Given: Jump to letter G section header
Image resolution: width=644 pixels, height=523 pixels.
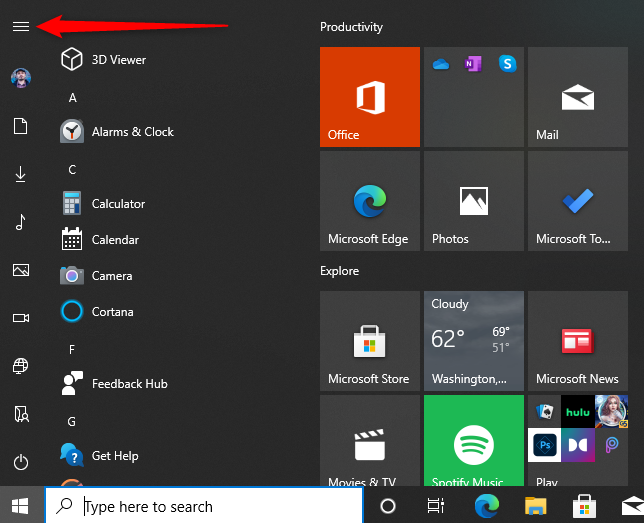Looking at the screenshot, I should click(x=72, y=422).
